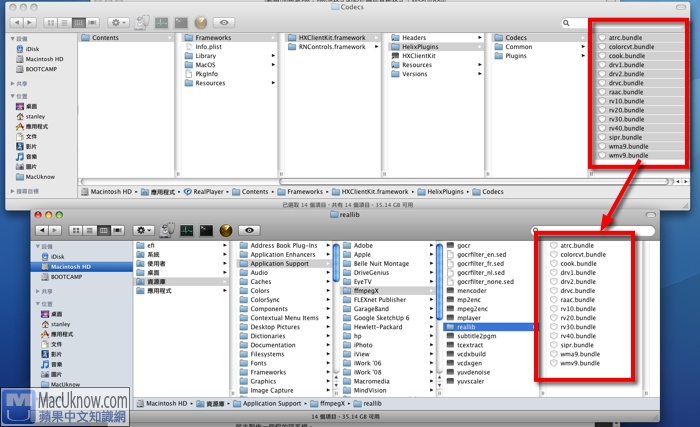
Task: Click the forward arrow in reallib window toolbar
Action: (x=54, y=230)
